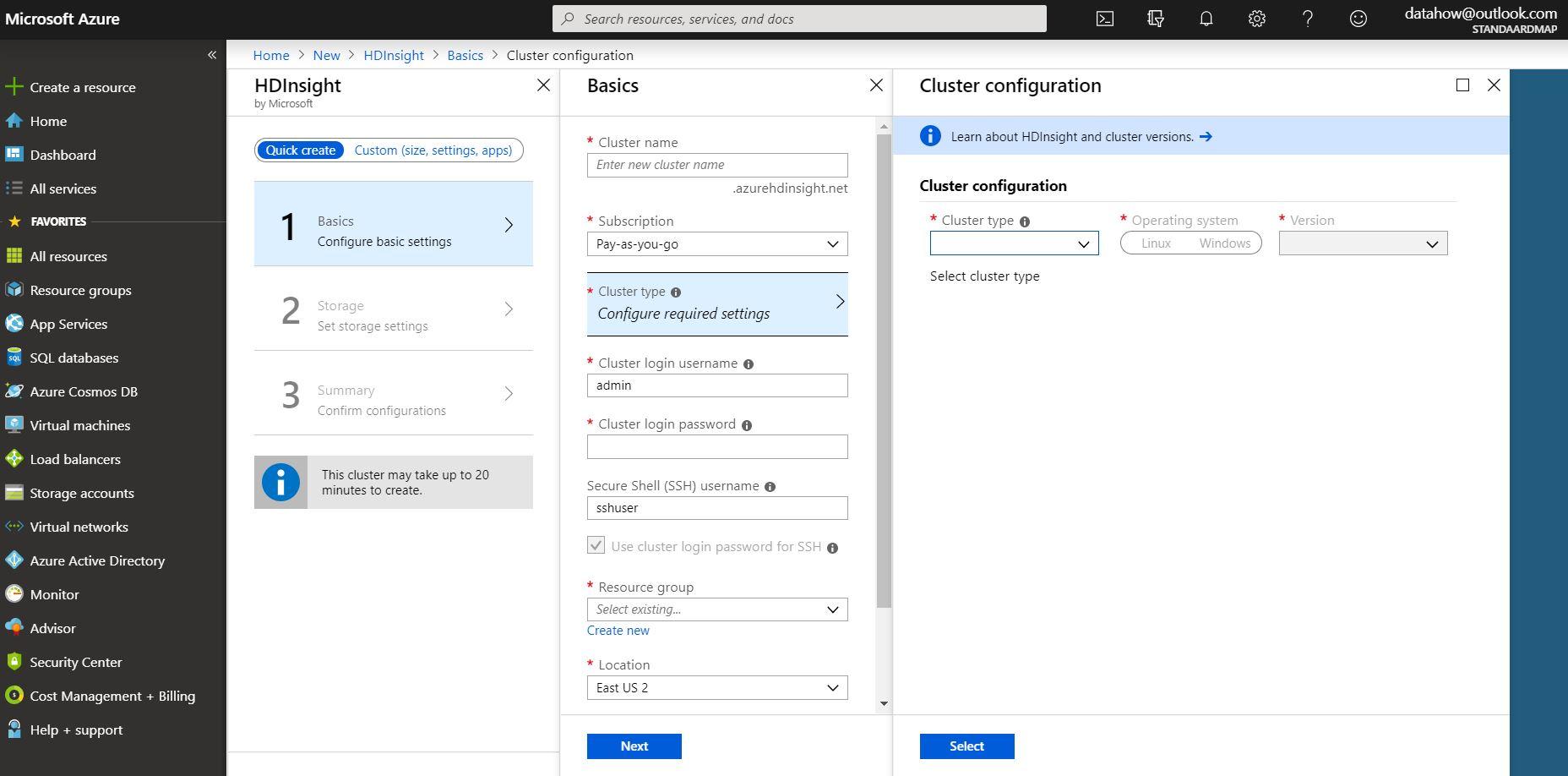This screenshot has width=1568, height=776.
Task: Expand Cluster type Configure required settings
Action: [717, 303]
